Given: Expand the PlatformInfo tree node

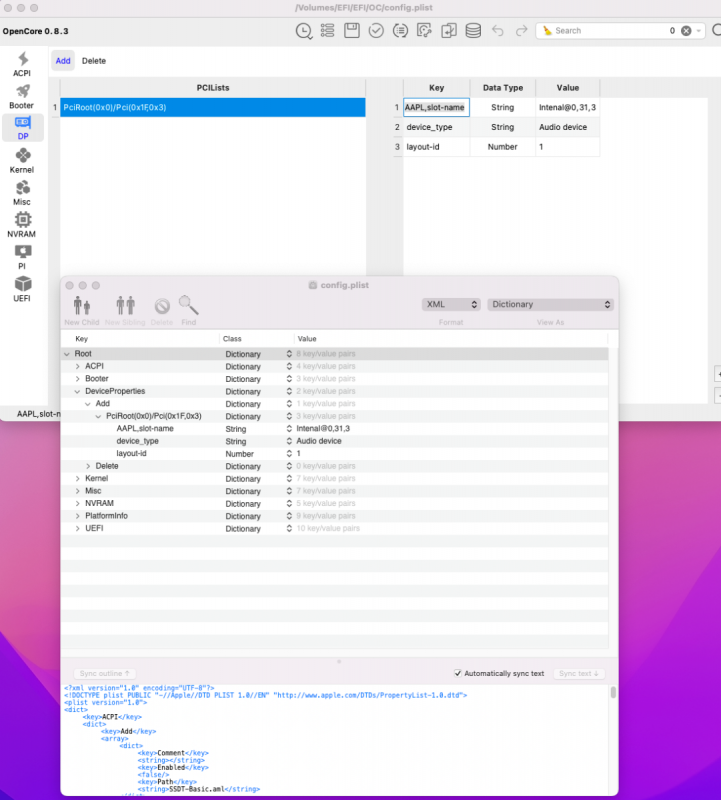Looking at the screenshot, I should pos(78,516).
